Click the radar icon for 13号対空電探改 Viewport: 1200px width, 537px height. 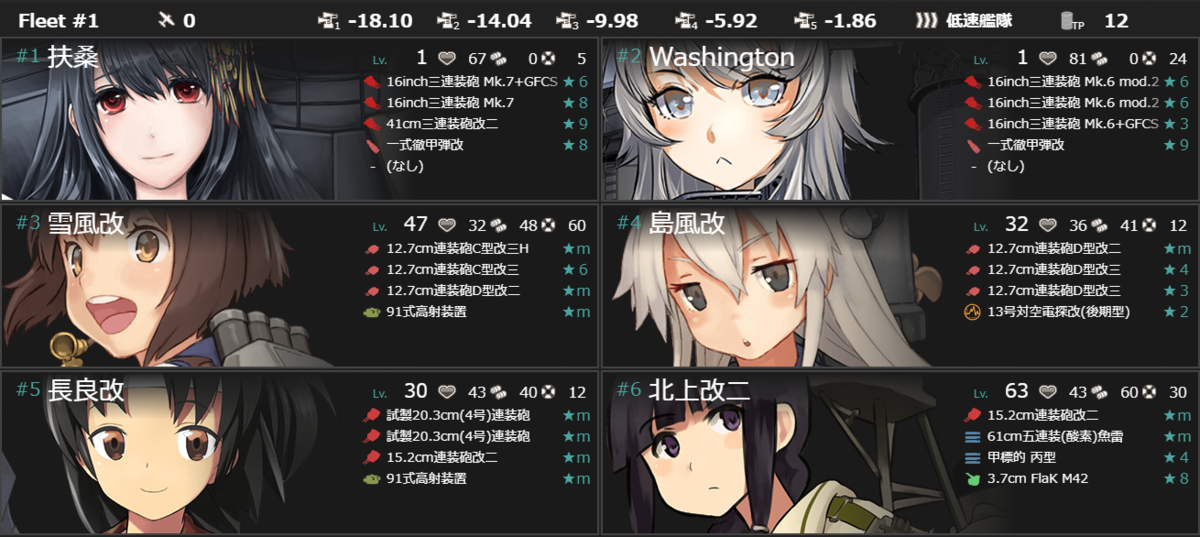[x=970, y=312]
